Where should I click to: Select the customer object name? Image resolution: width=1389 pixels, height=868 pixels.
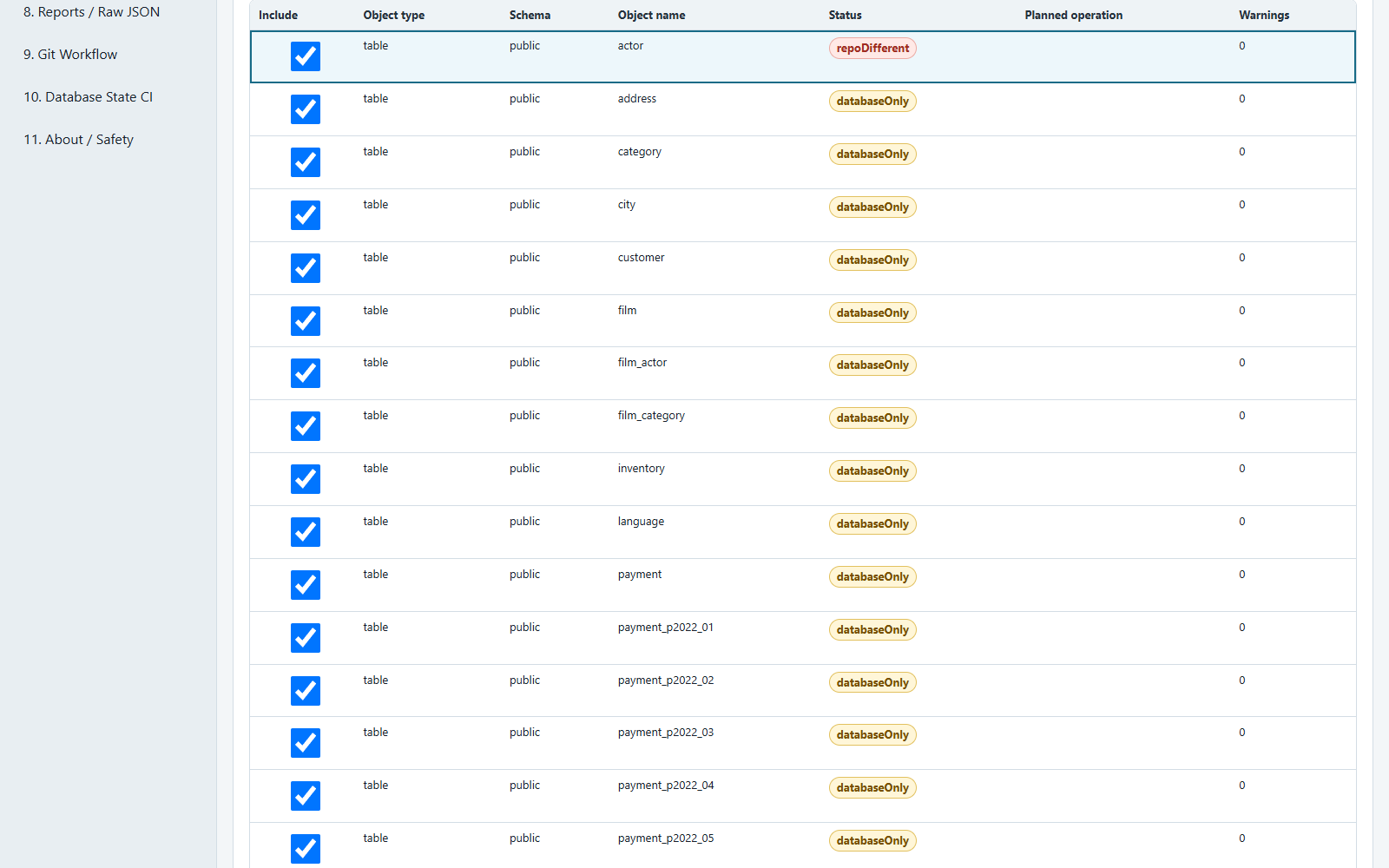tap(642, 258)
